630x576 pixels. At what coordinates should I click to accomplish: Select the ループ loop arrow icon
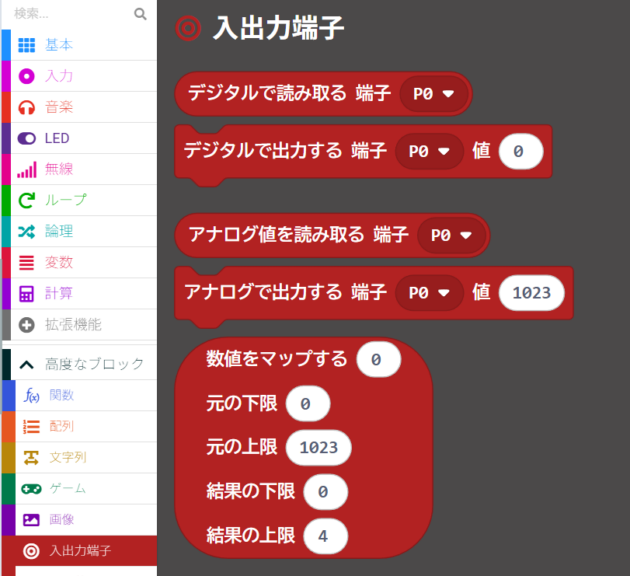coord(27,200)
